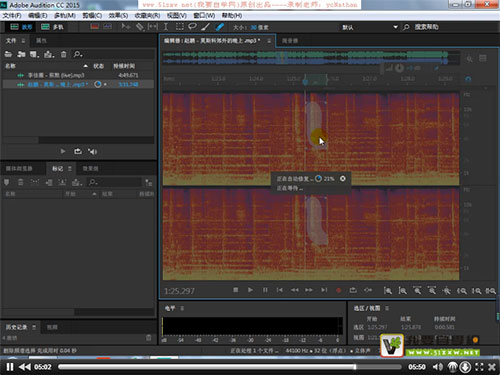Pause the video player
The height and width of the screenshot is (375, 500).
10,367
